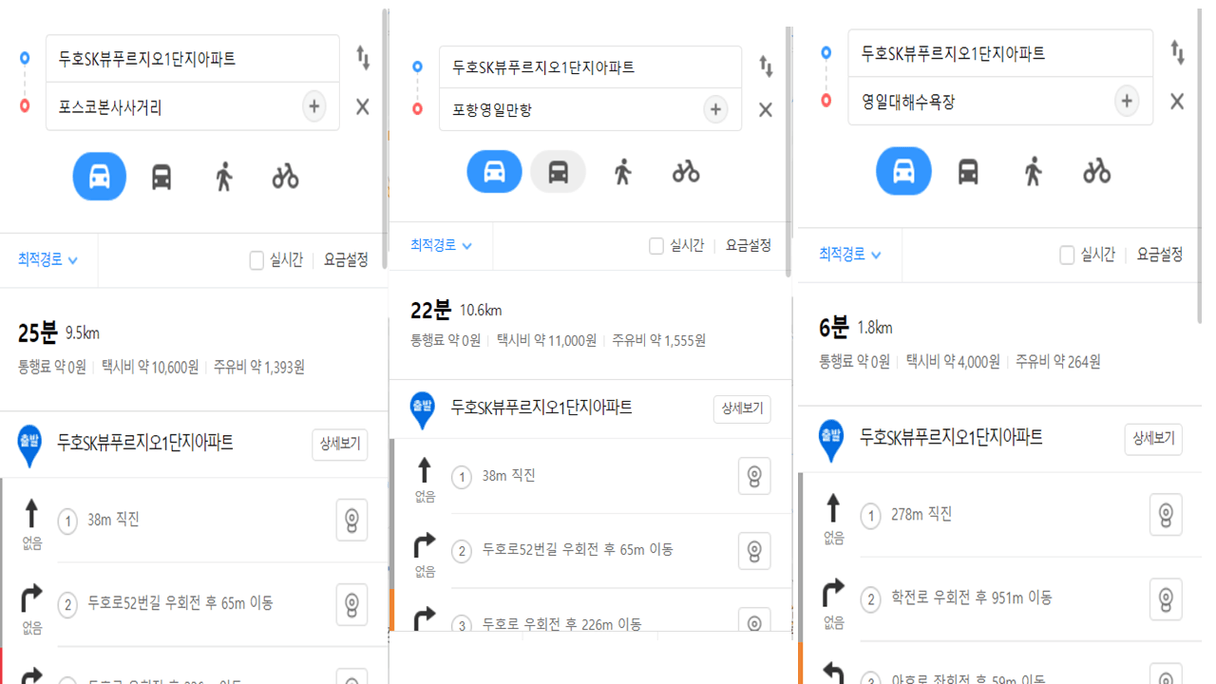This screenshot has height=684, width=1216.
Task: Click '택시비 약 10,600원' text
Action: [x=150, y=367]
